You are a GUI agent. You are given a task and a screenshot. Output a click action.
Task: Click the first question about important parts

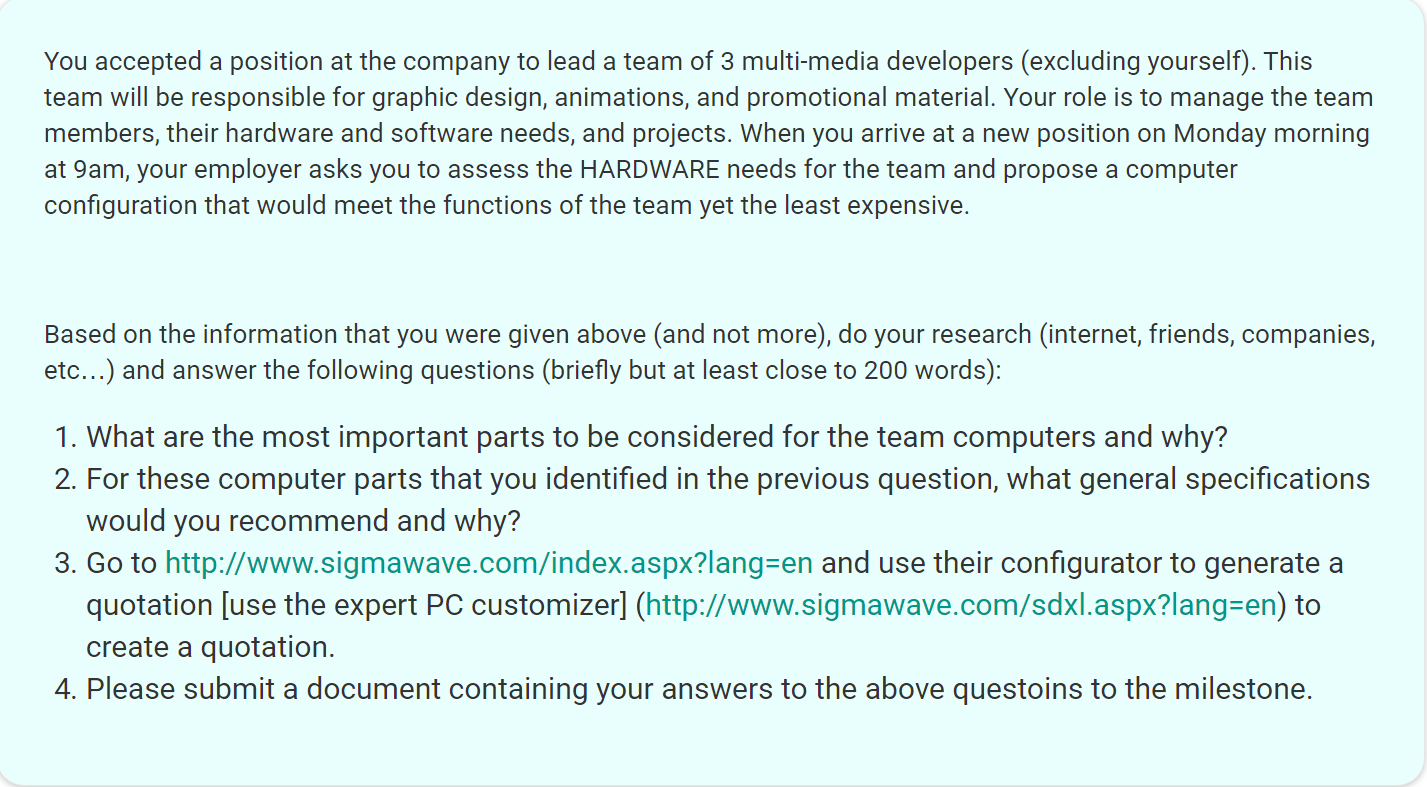[657, 438]
